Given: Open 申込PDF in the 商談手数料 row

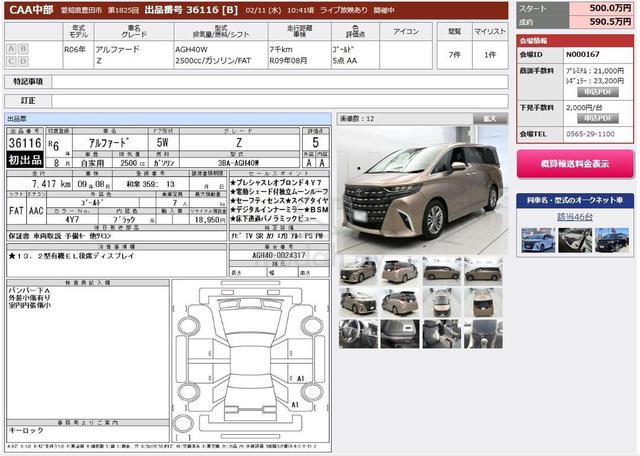Looking at the screenshot, I should (x=598, y=92).
